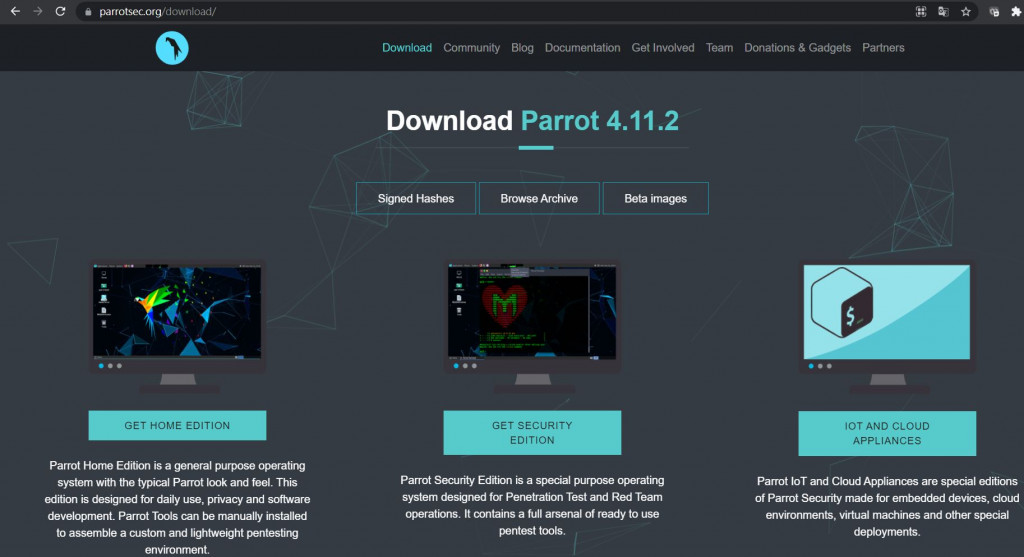
Task: Open the Community nav item
Action: [472, 48]
